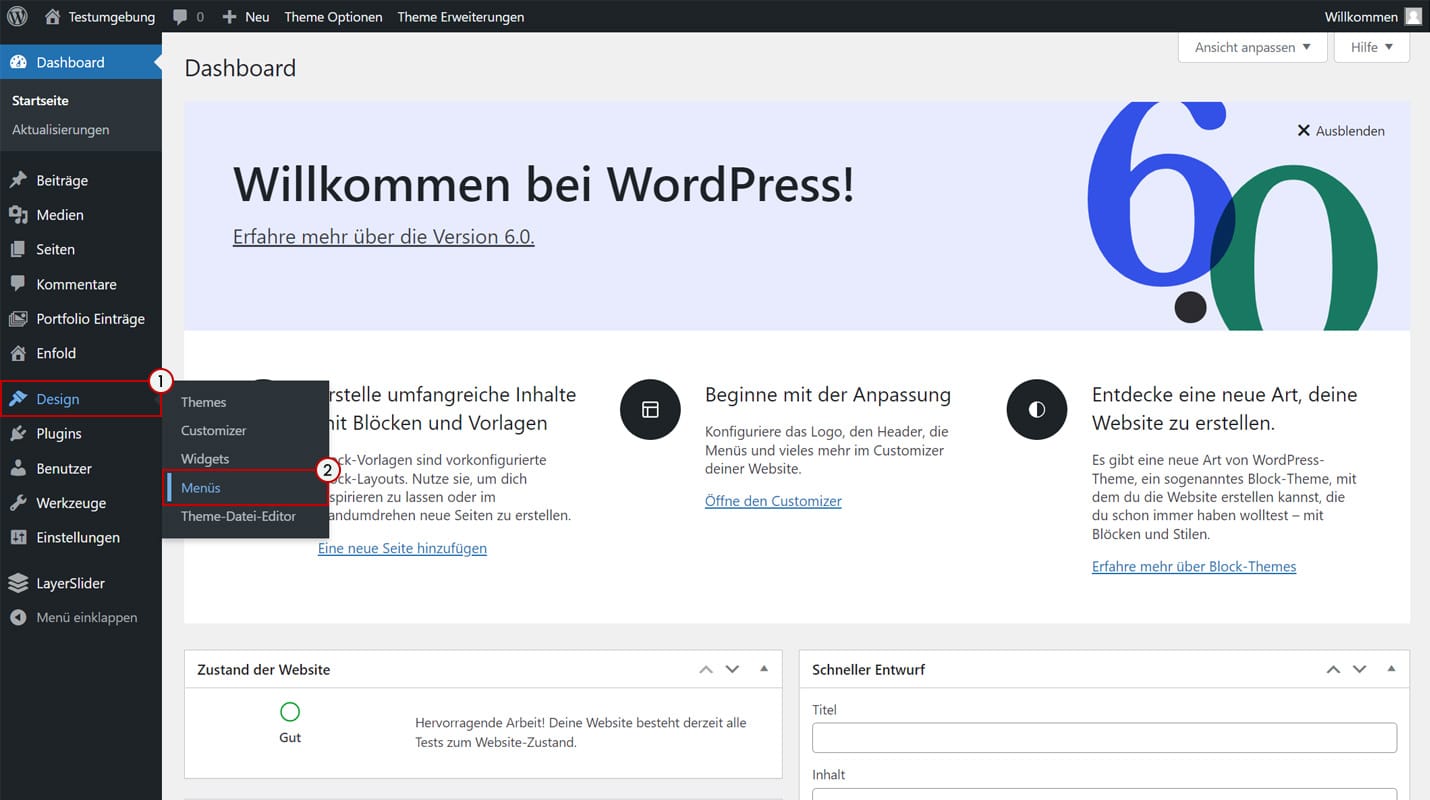
Task: Click link Erfahre mehr über die Version 6.0.
Action: pyautogui.click(x=384, y=236)
